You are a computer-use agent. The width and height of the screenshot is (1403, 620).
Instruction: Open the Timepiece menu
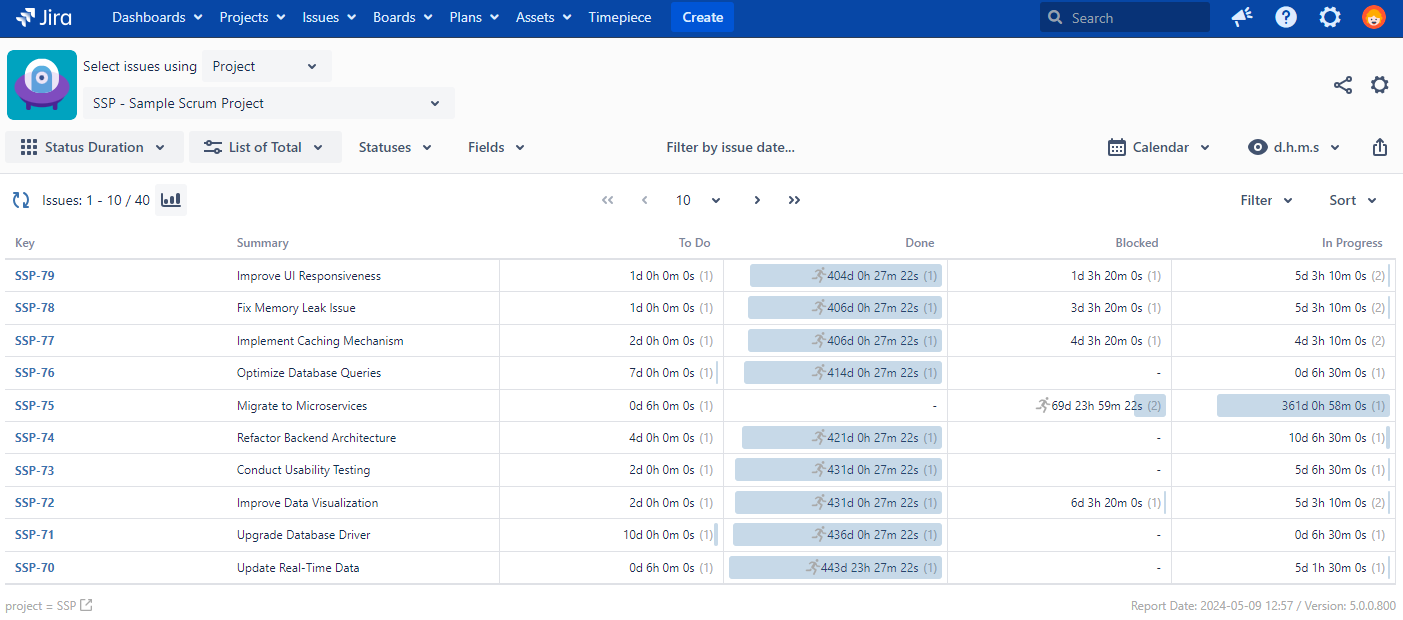(619, 17)
